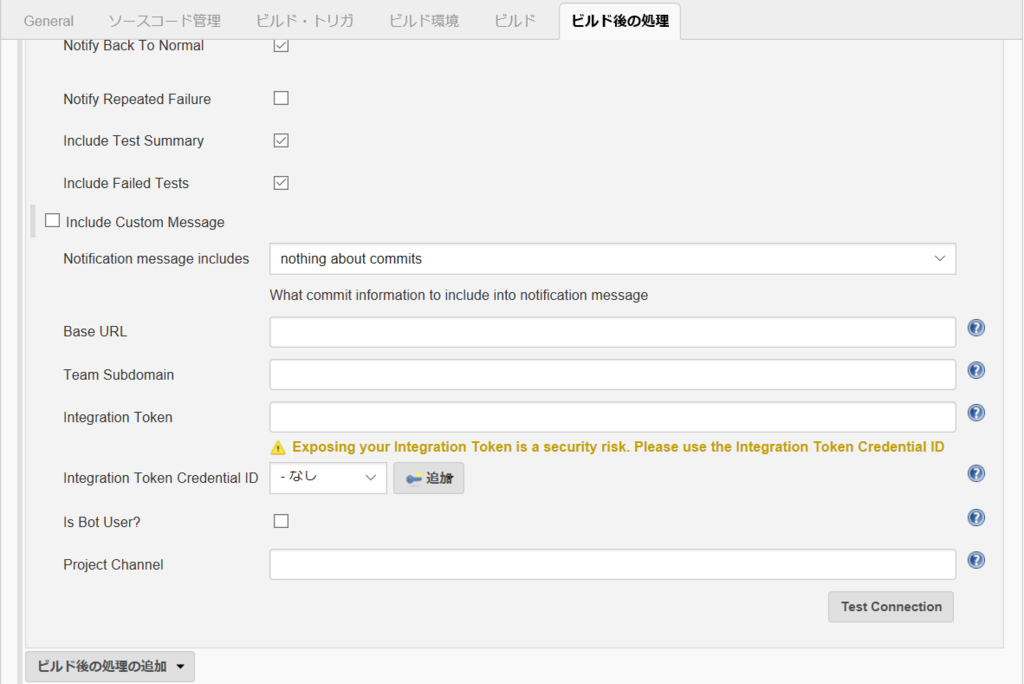The width and height of the screenshot is (1024, 684).
Task: Switch to the ビルド tab
Action: click(x=515, y=21)
